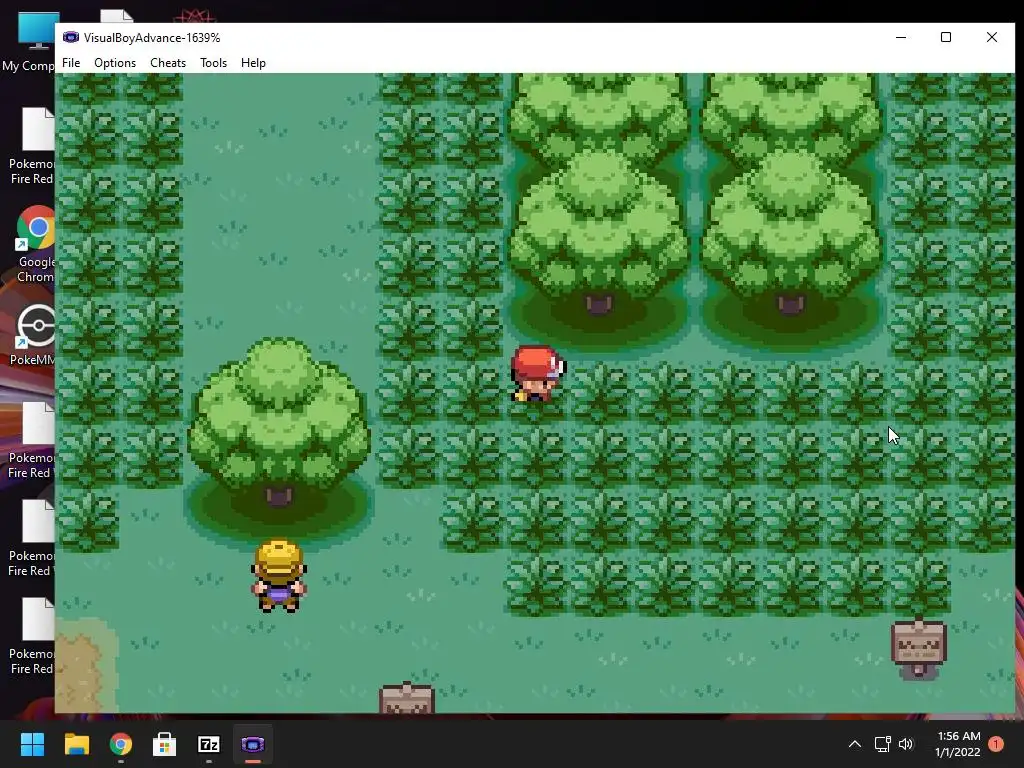Minimize the VisualBoyAdvance window
The width and height of the screenshot is (1024, 768).
pos(901,37)
